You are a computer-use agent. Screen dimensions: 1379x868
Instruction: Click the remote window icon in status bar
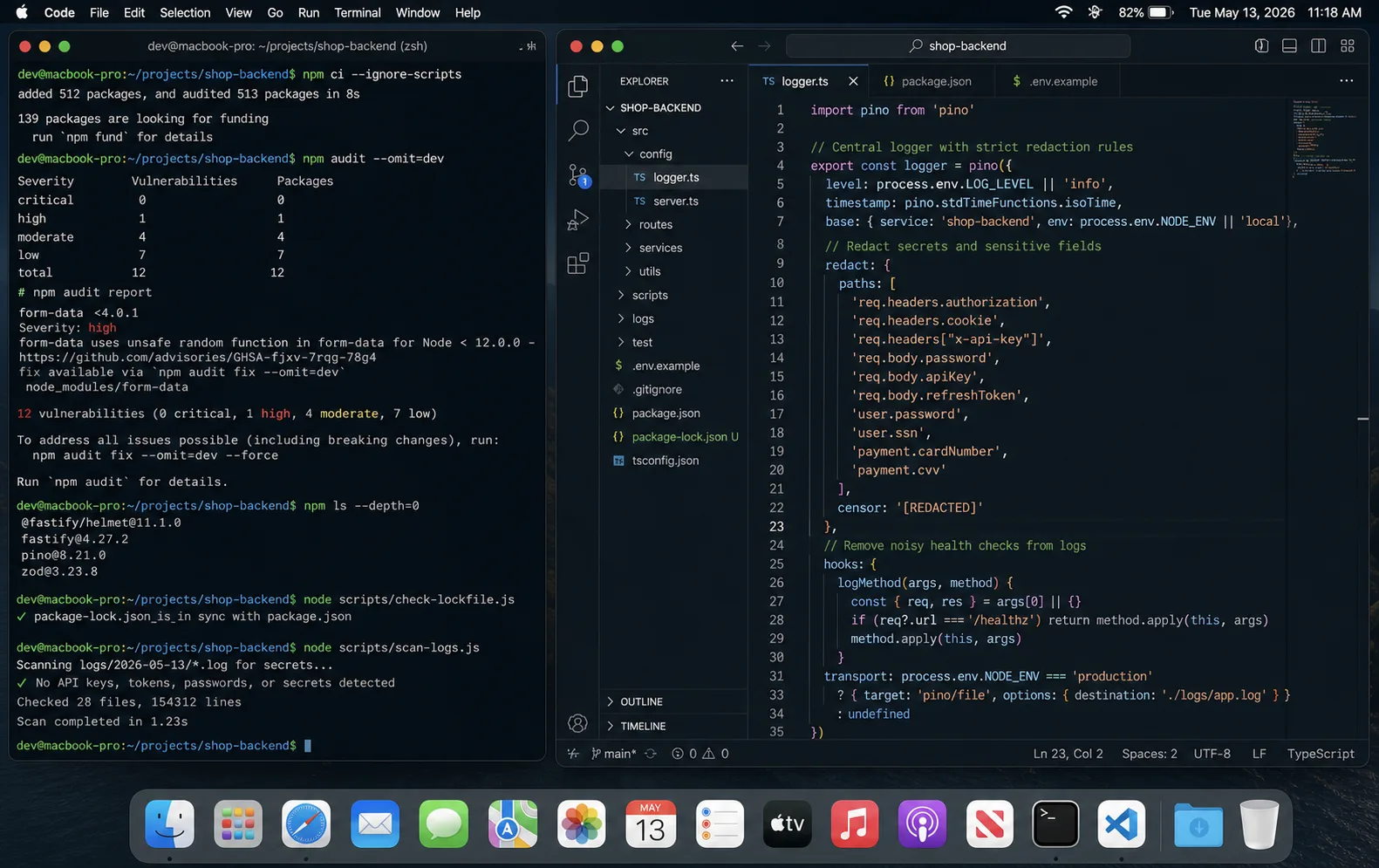[x=572, y=754]
